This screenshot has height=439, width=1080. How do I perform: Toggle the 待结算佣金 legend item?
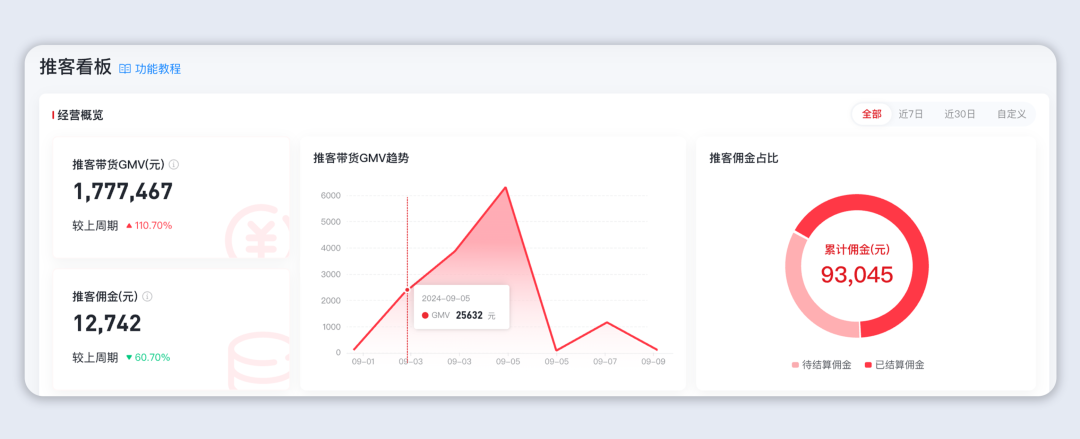(x=821, y=365)
